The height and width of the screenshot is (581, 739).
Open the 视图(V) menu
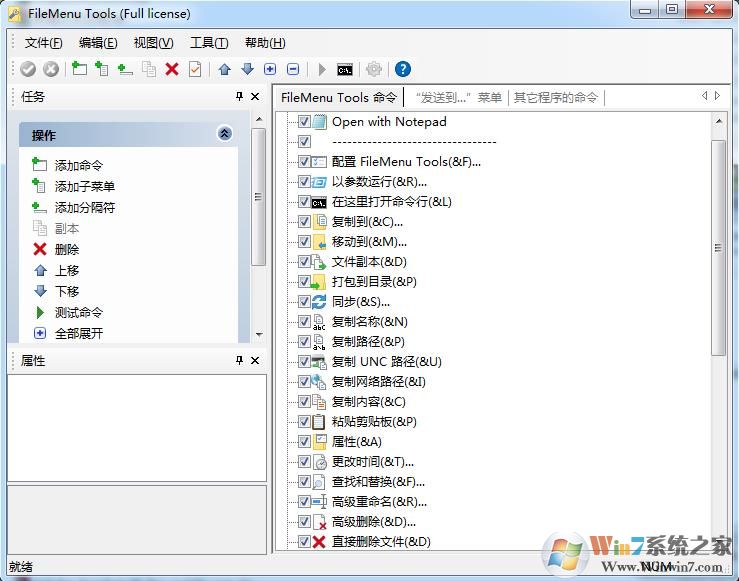154,43
